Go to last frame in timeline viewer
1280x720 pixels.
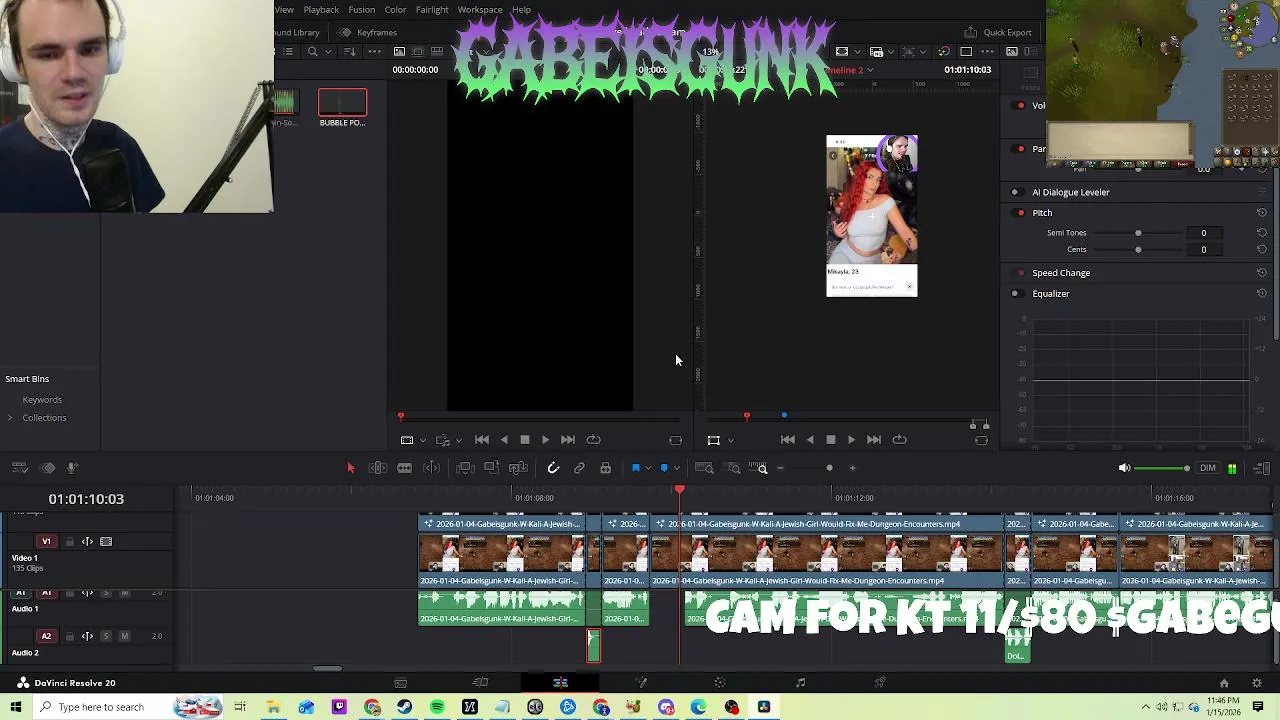click(874, 440)
